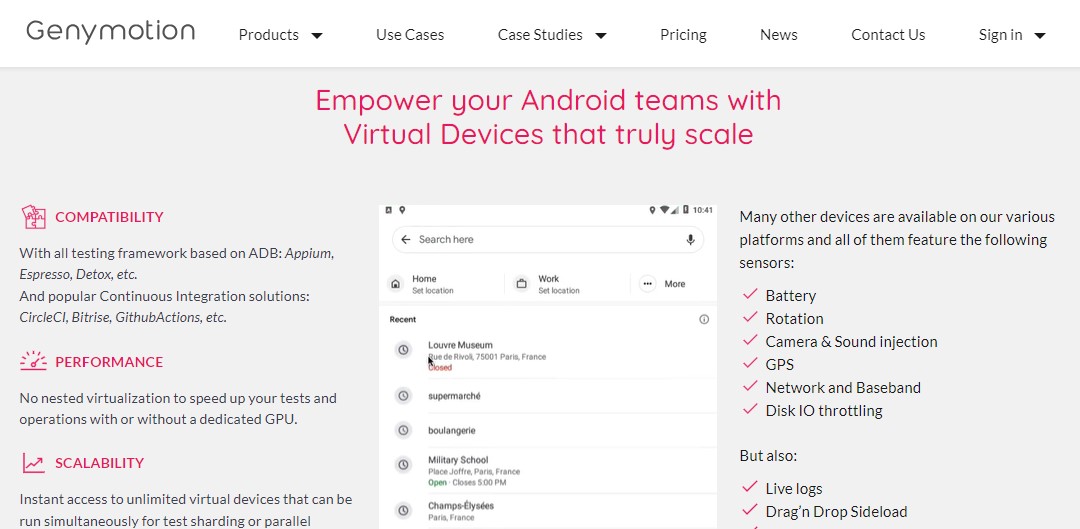This screenshot has height=529, width=1080.
Task: Click checkmark beside Network and Baseband
Action: tap(750, 386)
